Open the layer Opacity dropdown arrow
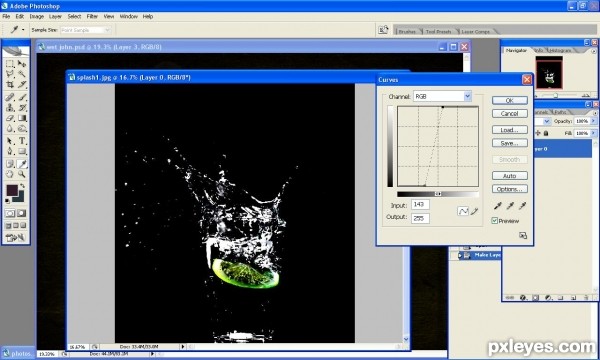 click(593, 121)
